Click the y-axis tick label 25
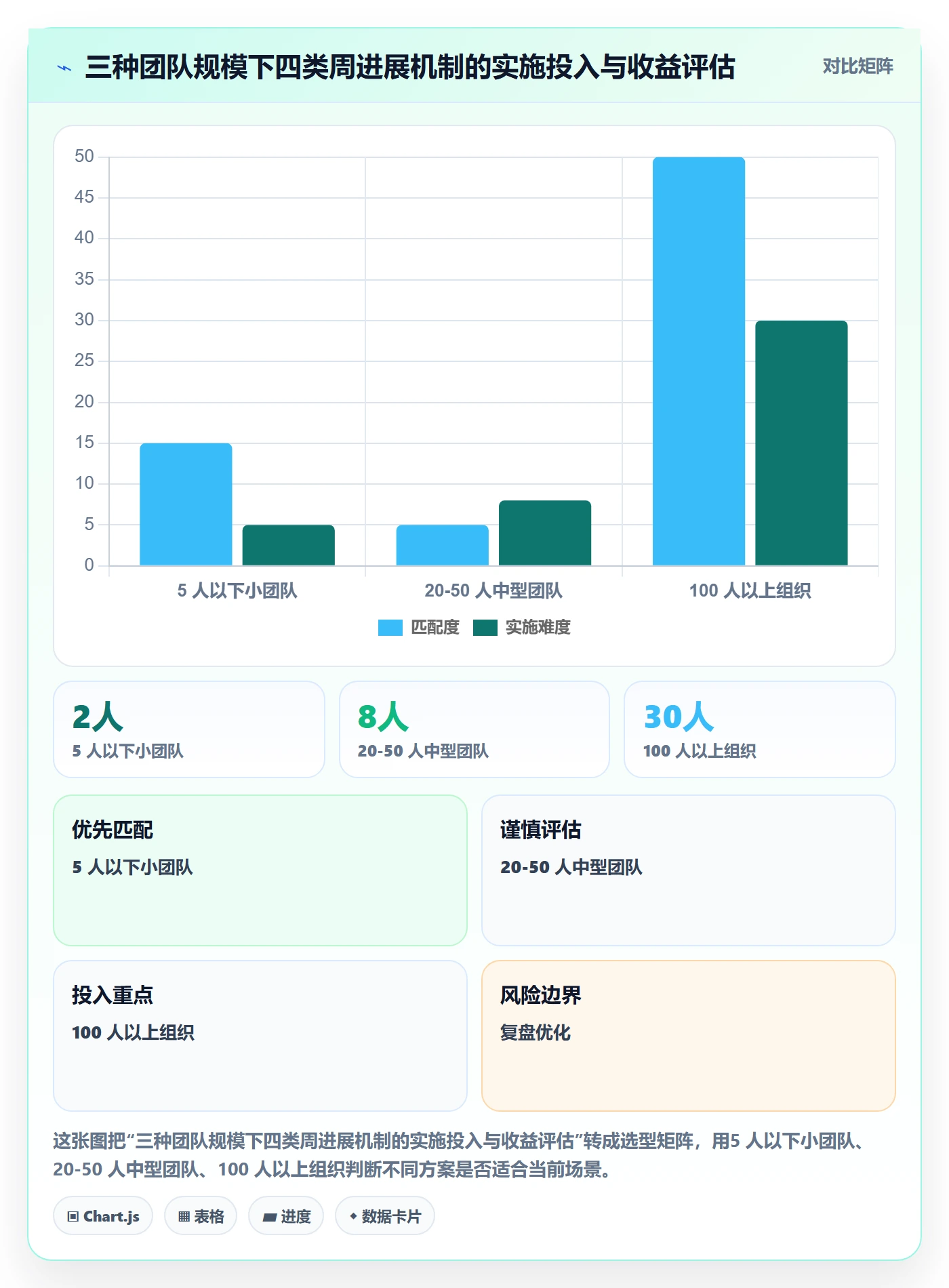 (x=84, y=361)
